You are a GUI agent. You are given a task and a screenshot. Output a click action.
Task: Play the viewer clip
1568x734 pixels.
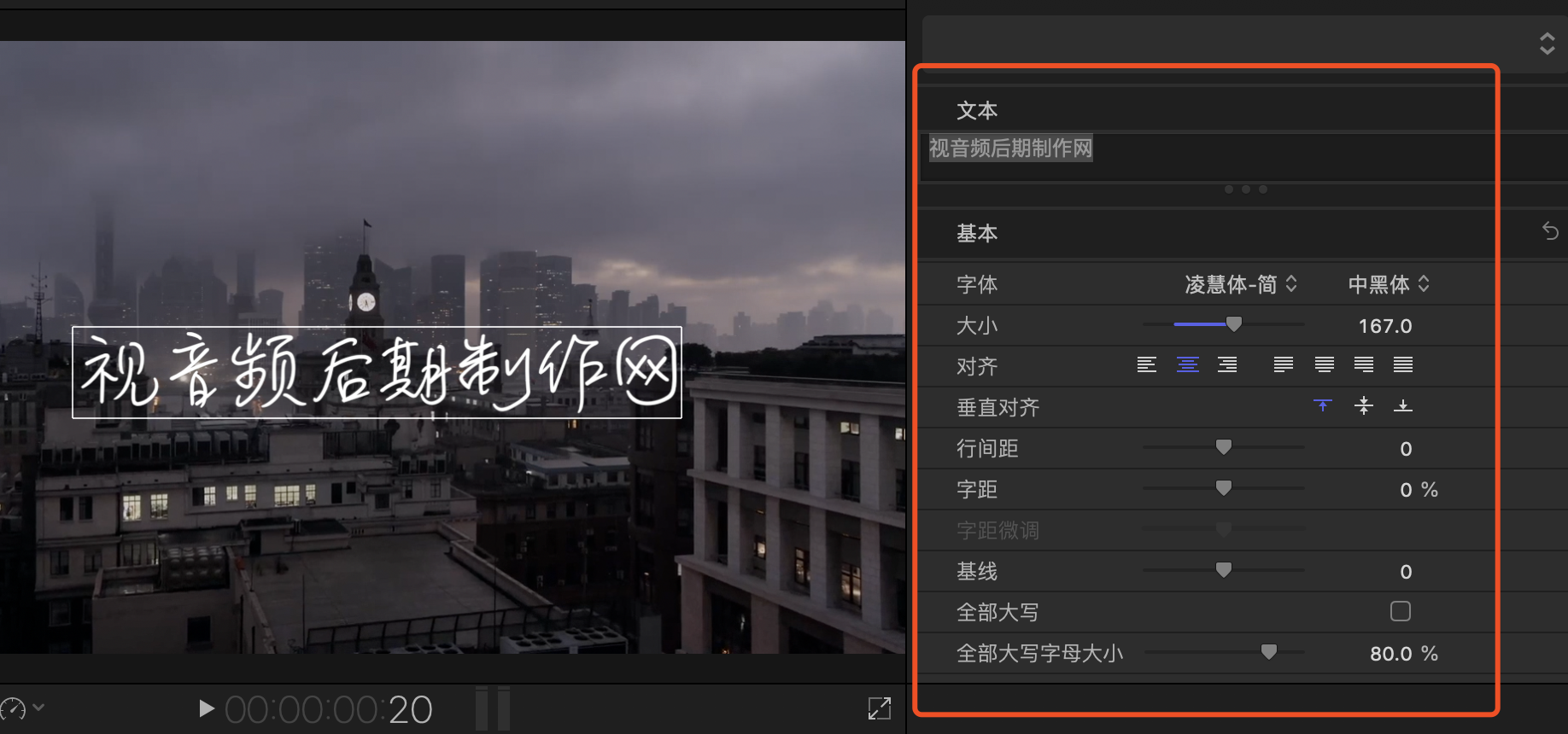point(206,708)
